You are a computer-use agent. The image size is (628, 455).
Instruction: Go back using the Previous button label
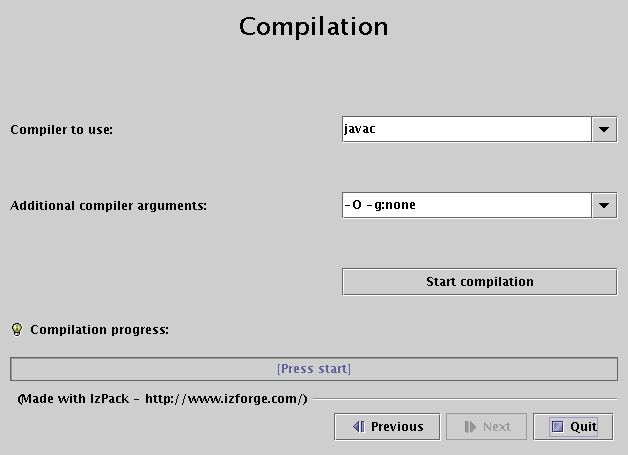(397, 427)
